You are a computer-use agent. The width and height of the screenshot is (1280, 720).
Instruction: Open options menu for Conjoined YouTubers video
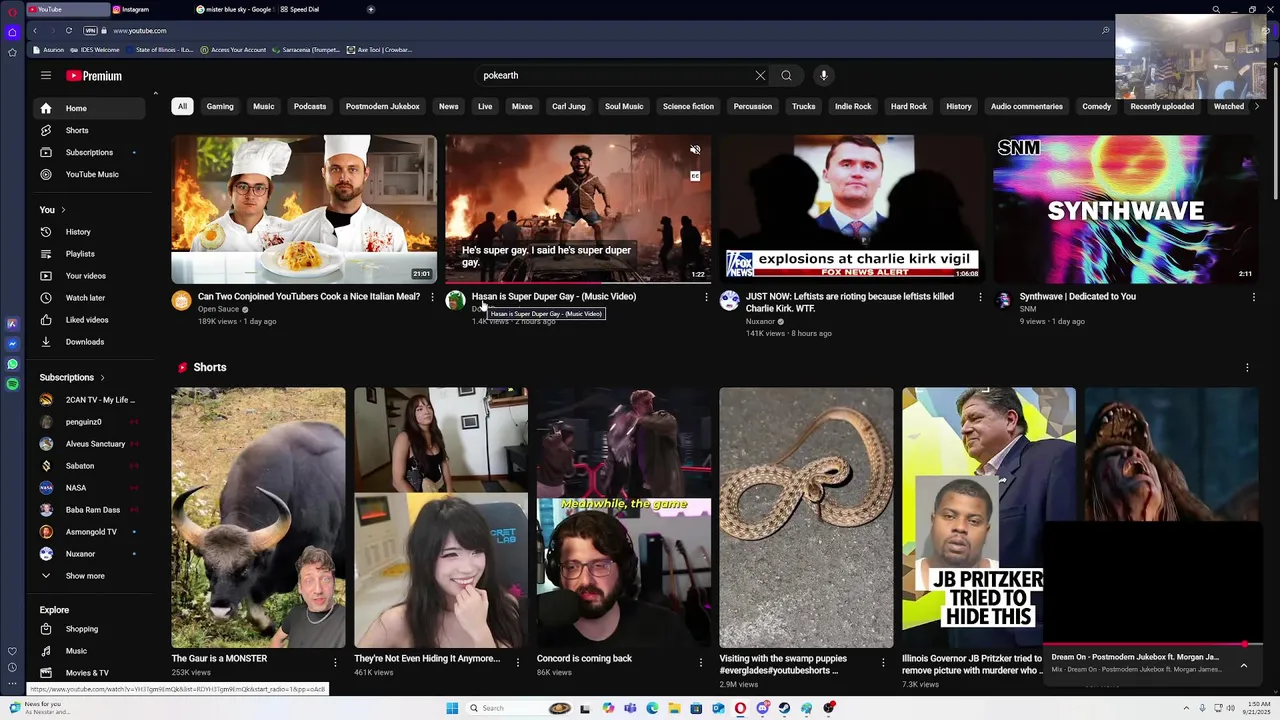(x=432, y=297)
